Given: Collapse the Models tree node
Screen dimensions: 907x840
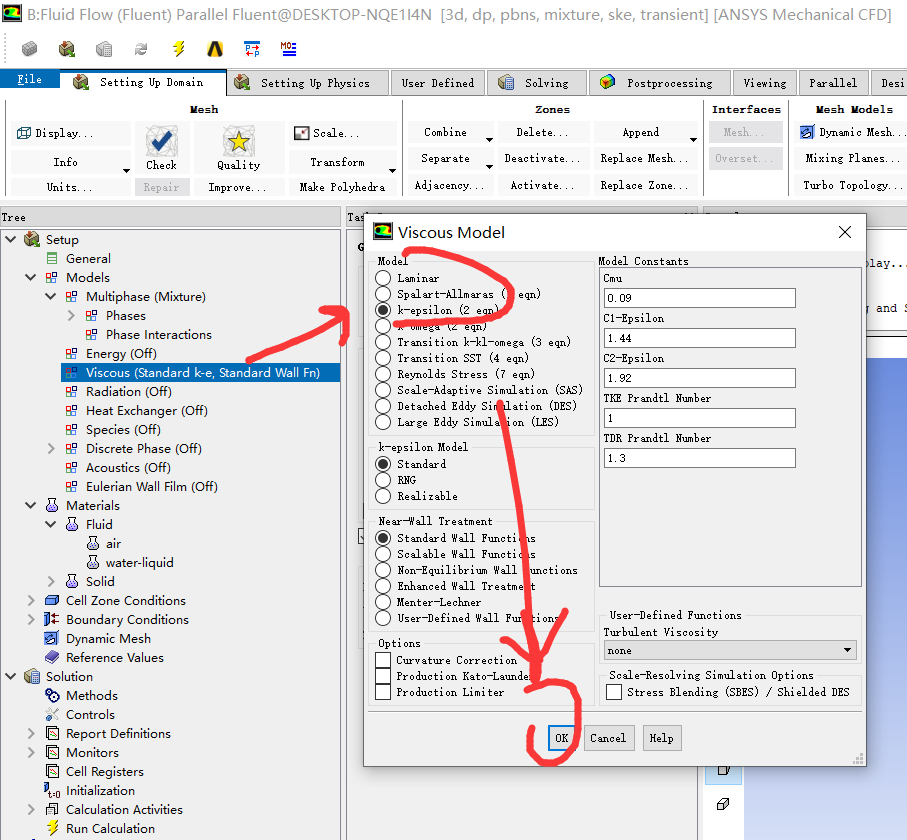Looking at the screenshot, I should click(x=31, y=278).
